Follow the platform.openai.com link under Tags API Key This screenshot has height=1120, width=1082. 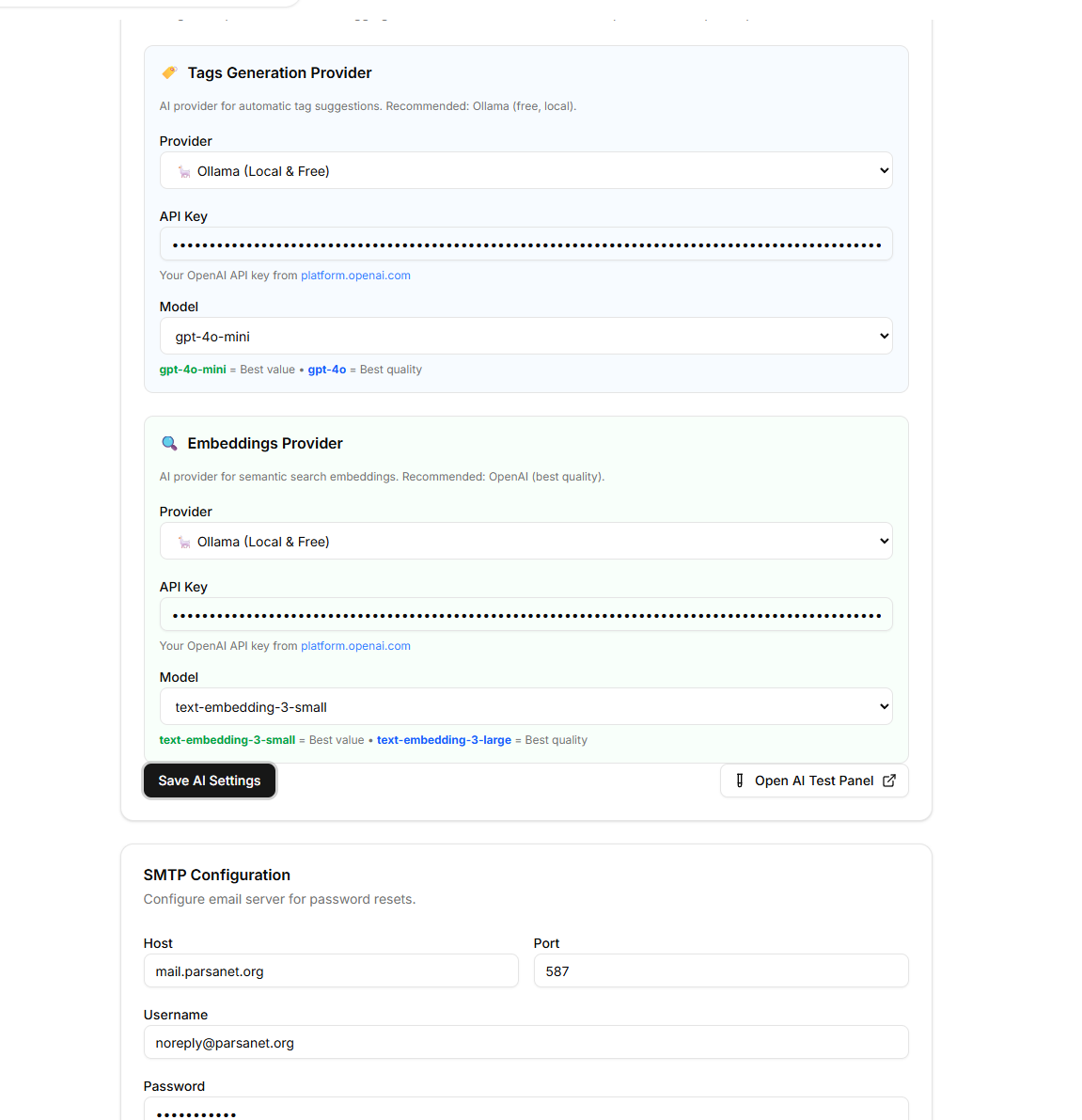click(355, 276)
